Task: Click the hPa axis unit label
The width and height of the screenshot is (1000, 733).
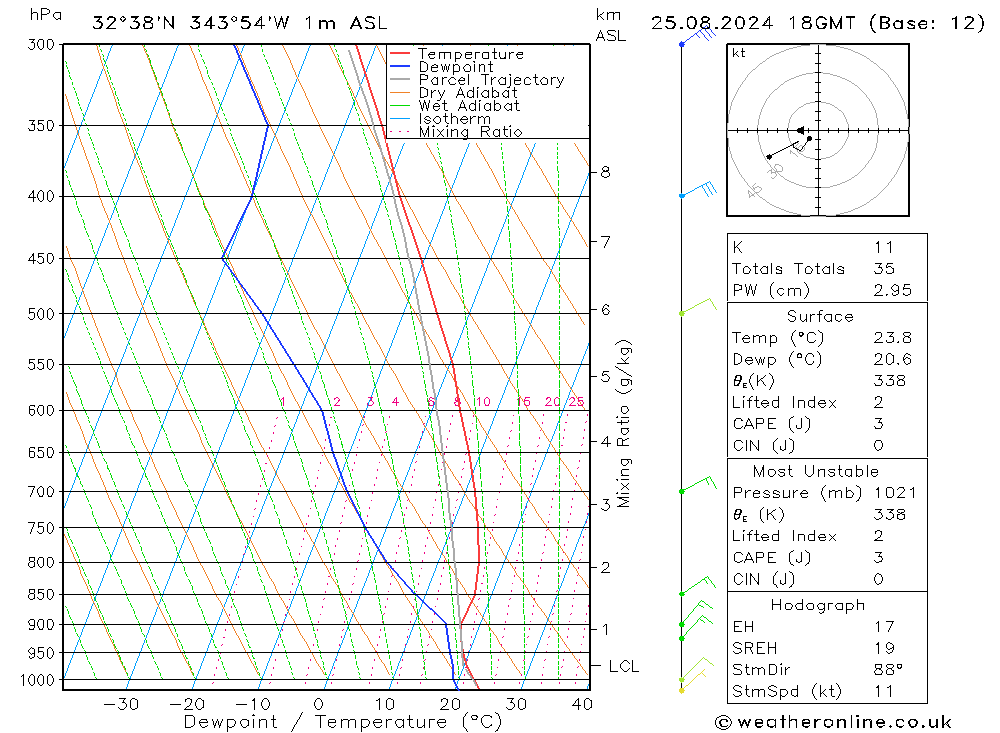Action: pyautogui.click(x=46, y=15)
